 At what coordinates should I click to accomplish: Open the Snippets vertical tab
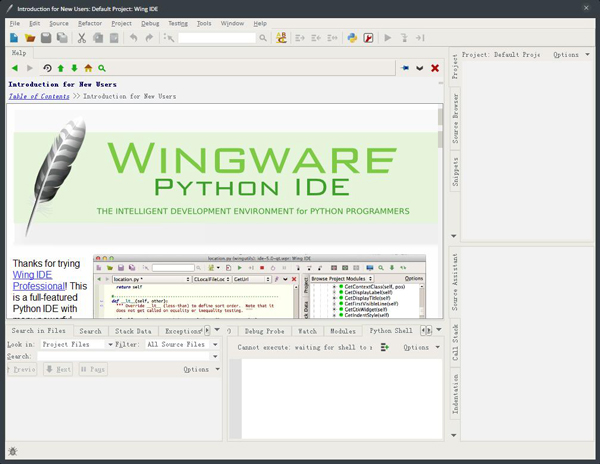click(455, 172)
